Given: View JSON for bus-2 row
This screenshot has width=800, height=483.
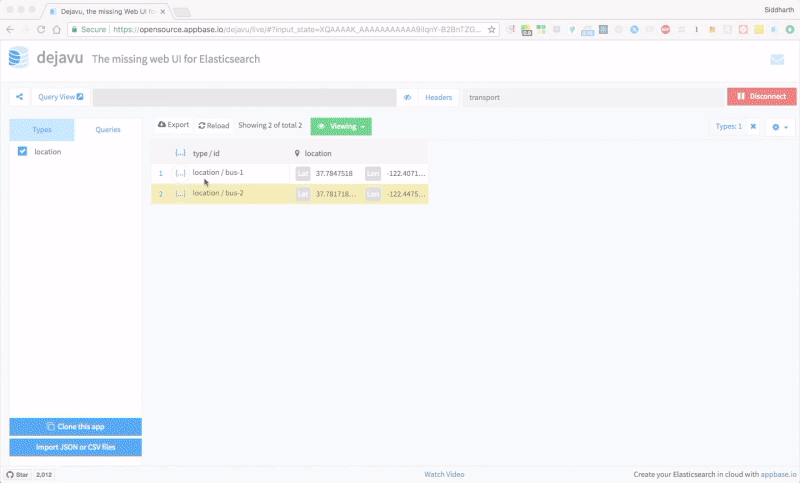Looking at the screenshot, I should coord(180,194).
